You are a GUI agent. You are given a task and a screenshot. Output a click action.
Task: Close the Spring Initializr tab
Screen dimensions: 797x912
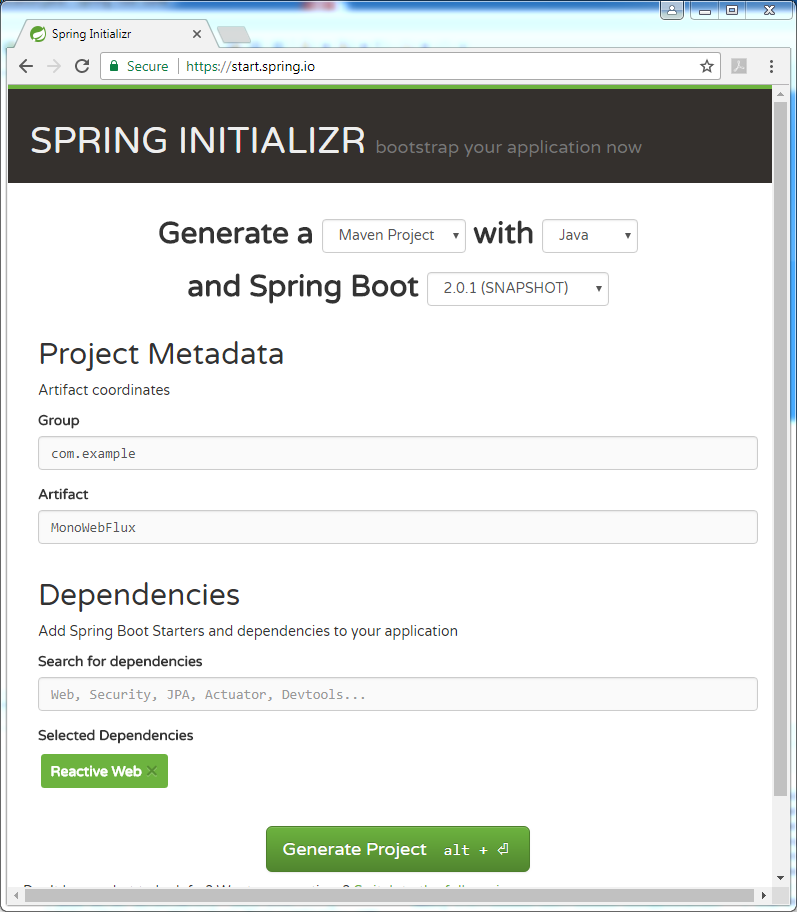197,34
